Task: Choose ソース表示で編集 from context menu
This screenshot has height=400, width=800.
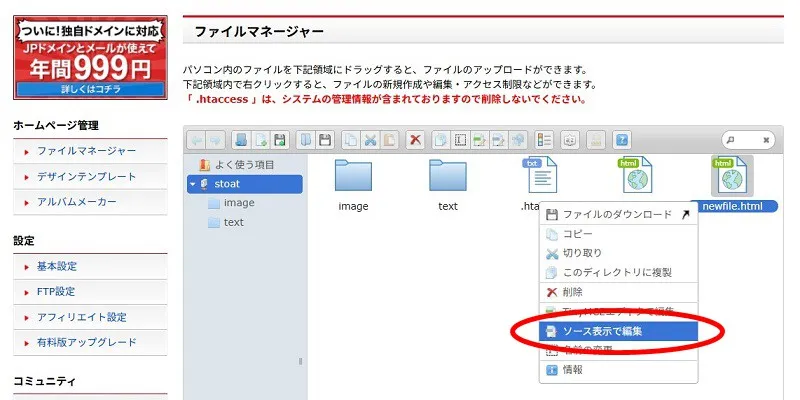Action: coord(618,331)
